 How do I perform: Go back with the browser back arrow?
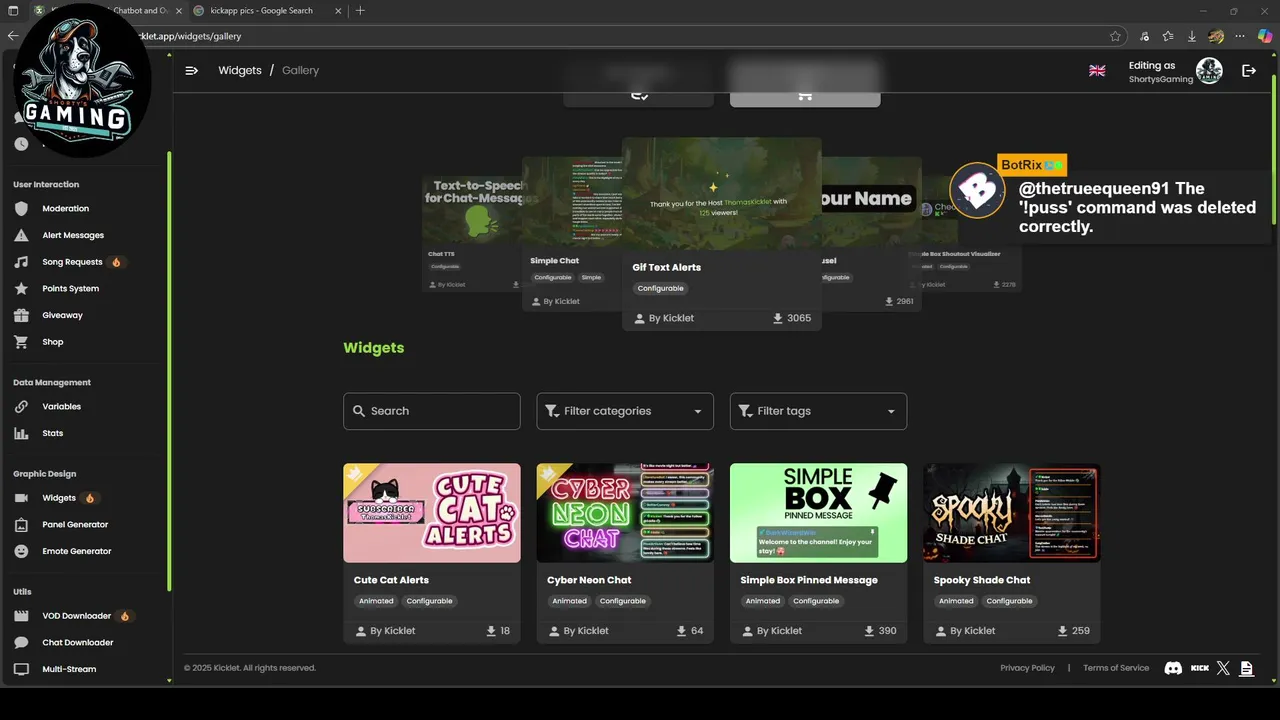pos(12,36)
